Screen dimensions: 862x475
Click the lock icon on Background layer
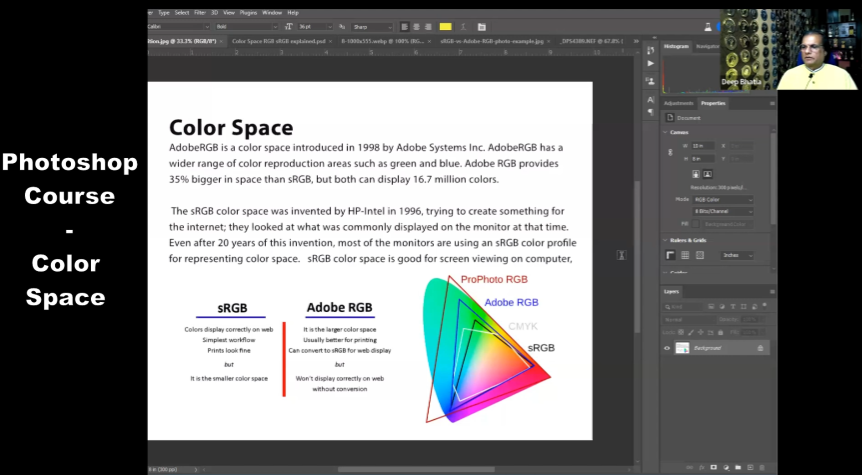click(760, 348)
